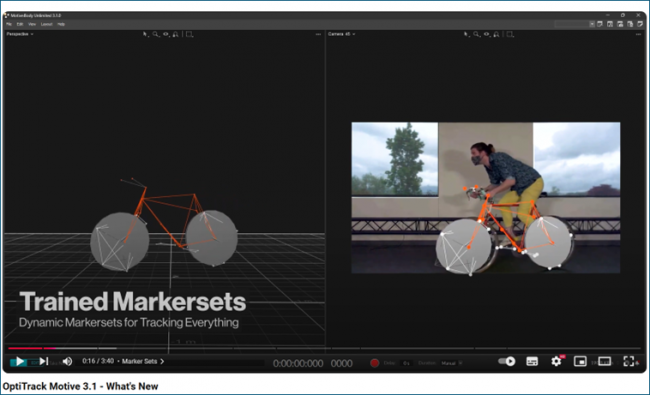Skip to the next video
650x395 pixels.
pos(44,361)
